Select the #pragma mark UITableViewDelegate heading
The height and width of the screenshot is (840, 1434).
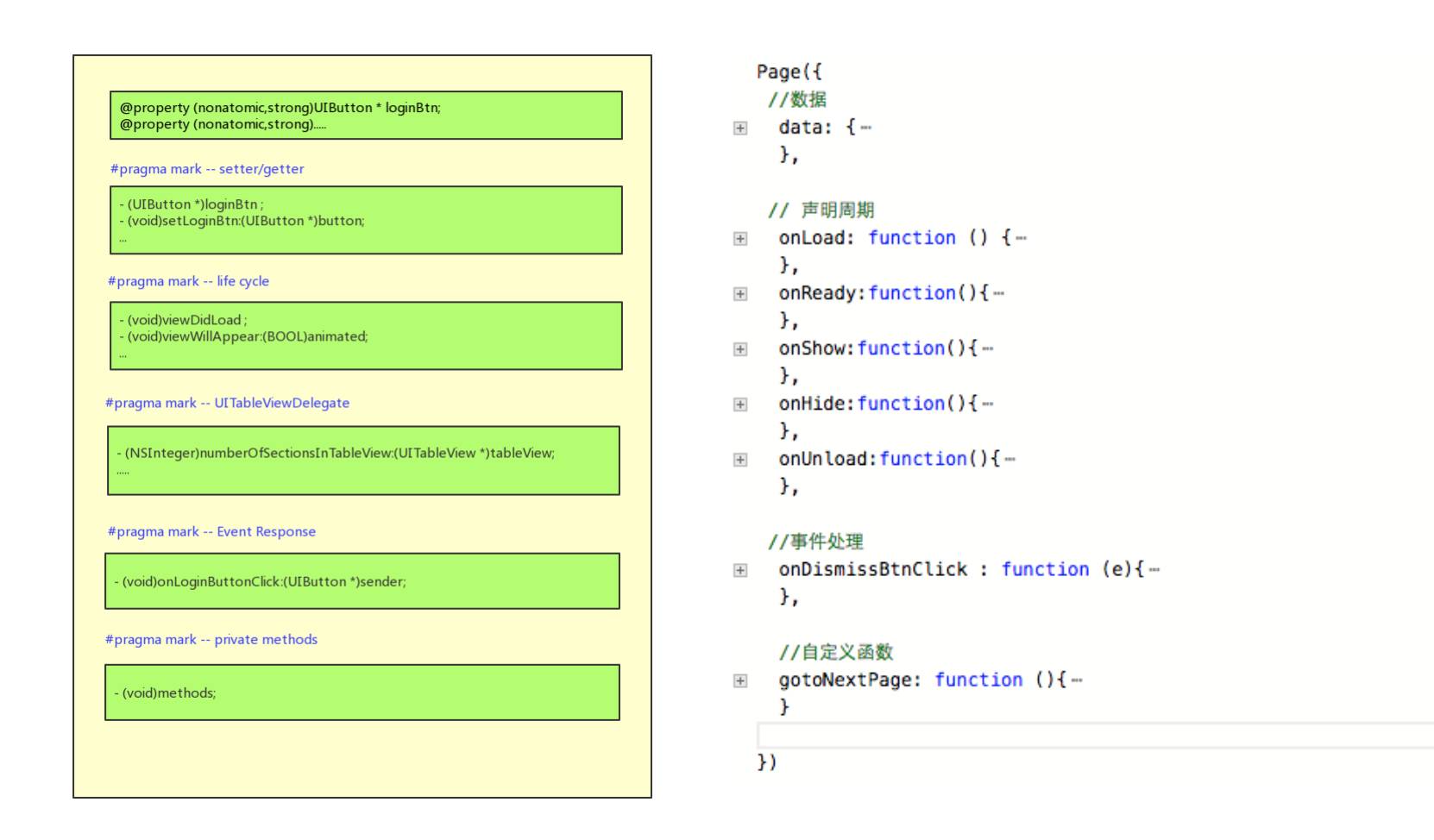coord(227,403)
